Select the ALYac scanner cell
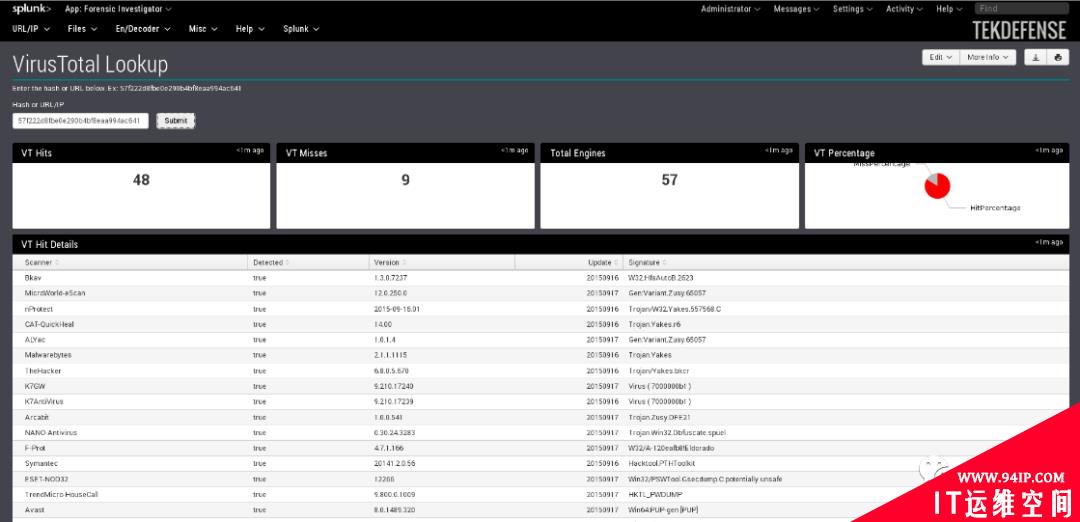This screenshot has width=1080, height=522. [x=34, y=340]
